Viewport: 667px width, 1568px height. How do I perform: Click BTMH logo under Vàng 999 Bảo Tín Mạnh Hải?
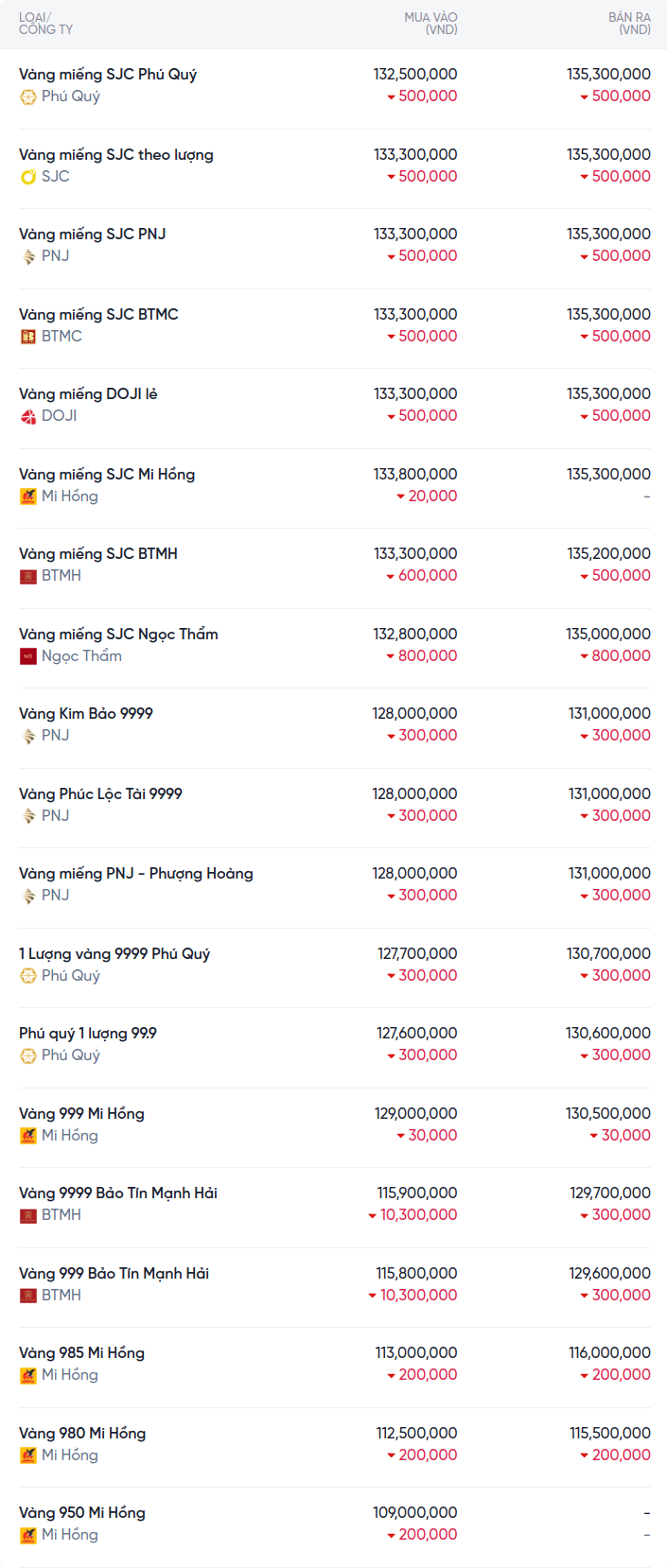[28, 1296]
